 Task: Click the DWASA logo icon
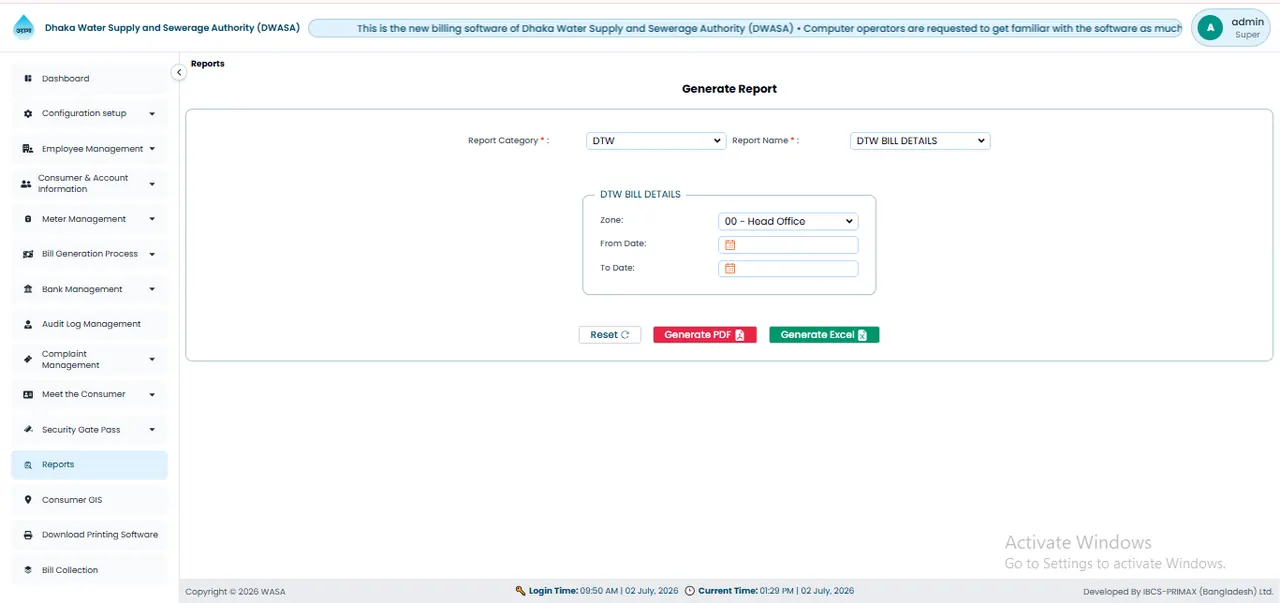click(x=23, y=28)
